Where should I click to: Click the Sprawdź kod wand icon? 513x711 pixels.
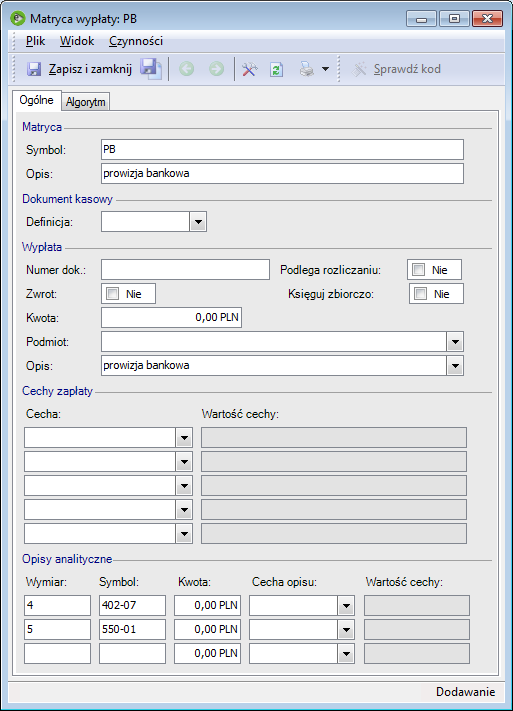tap(359, 69)
